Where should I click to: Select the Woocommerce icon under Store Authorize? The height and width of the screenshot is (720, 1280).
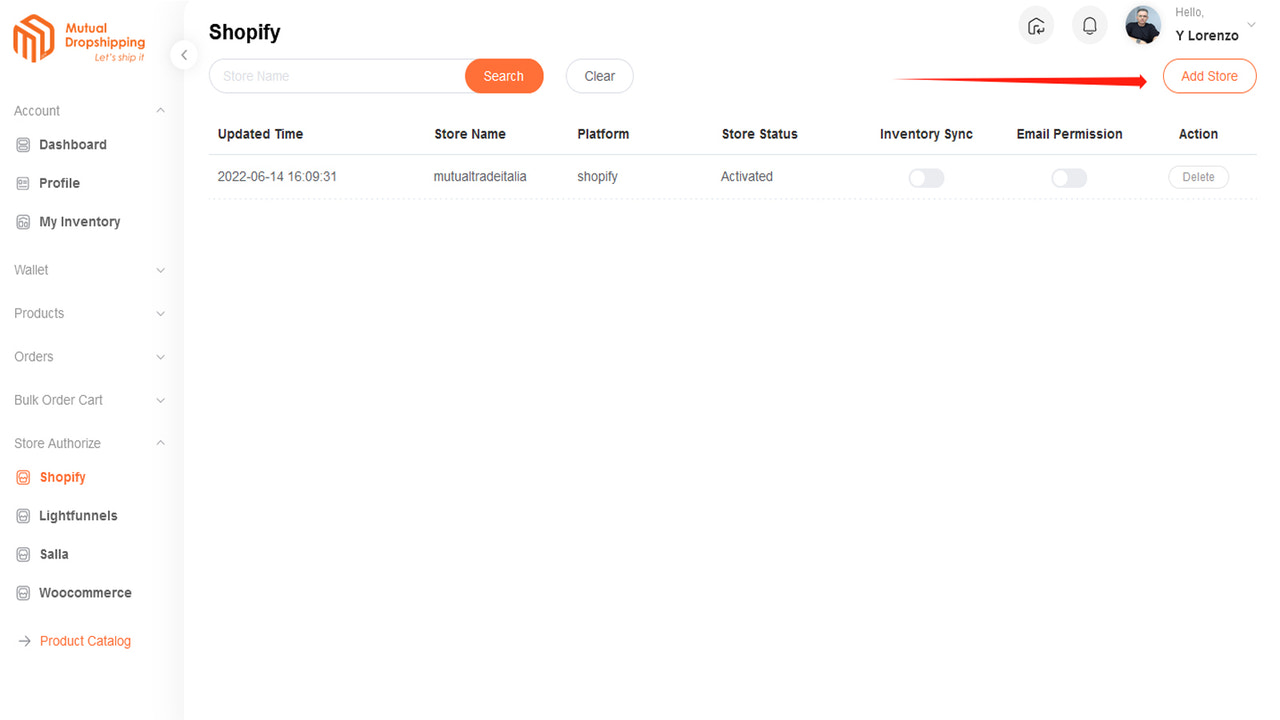pyautogui.click(x=22, y=592)
